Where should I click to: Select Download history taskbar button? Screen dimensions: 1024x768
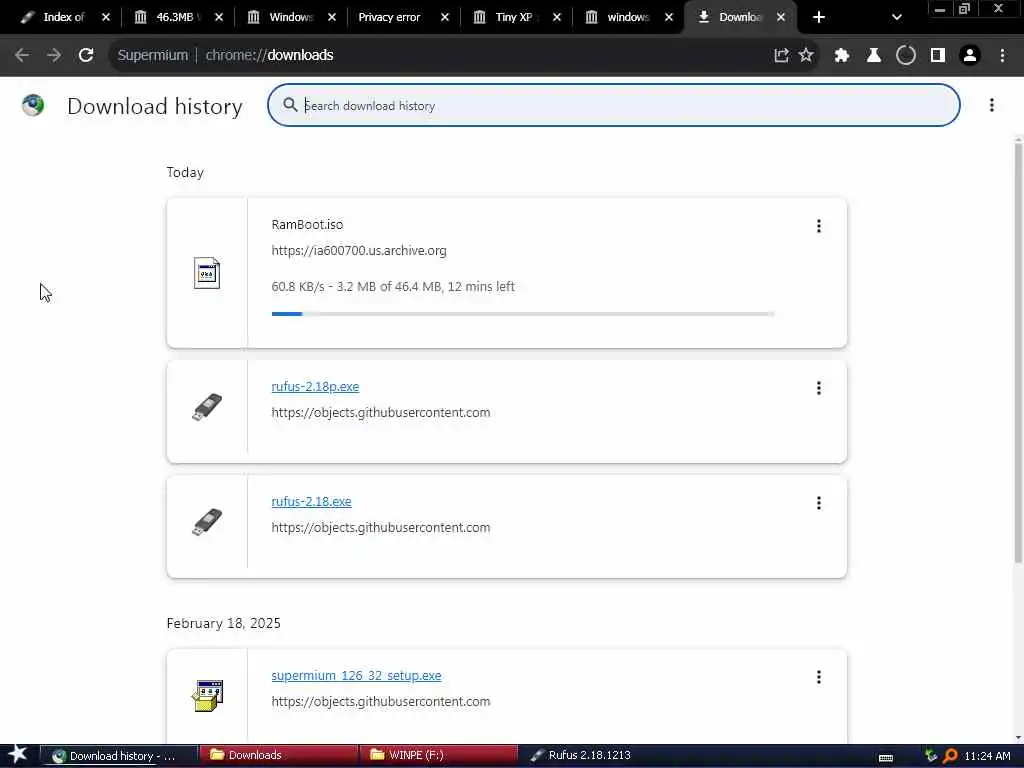tap(120, 756)
